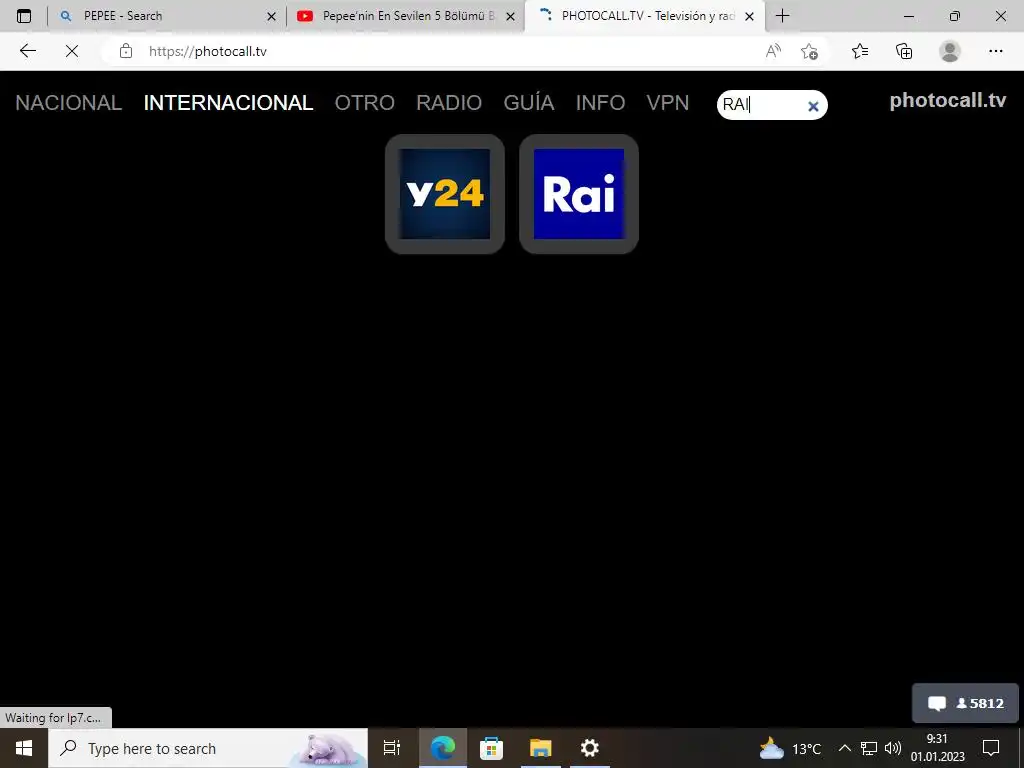1024x768 pixels.
Task: Open the VPN section
Action: tap(667, 103)
